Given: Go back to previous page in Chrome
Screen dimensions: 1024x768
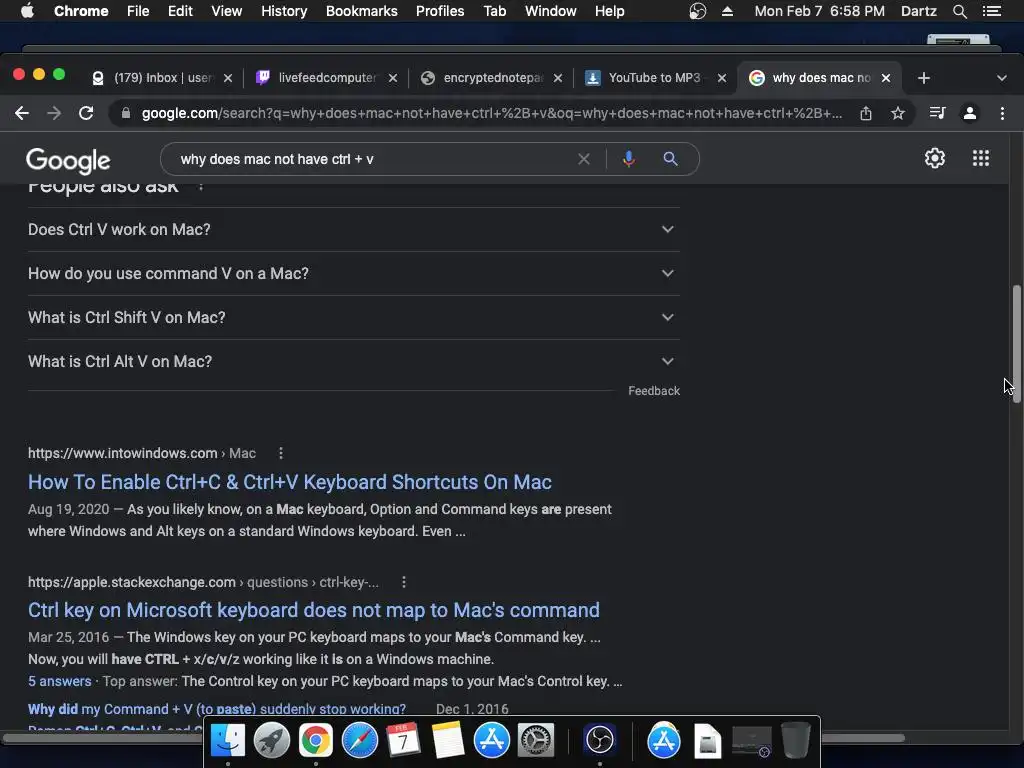Looking at the screenshot, I should [x=22, y=113].
